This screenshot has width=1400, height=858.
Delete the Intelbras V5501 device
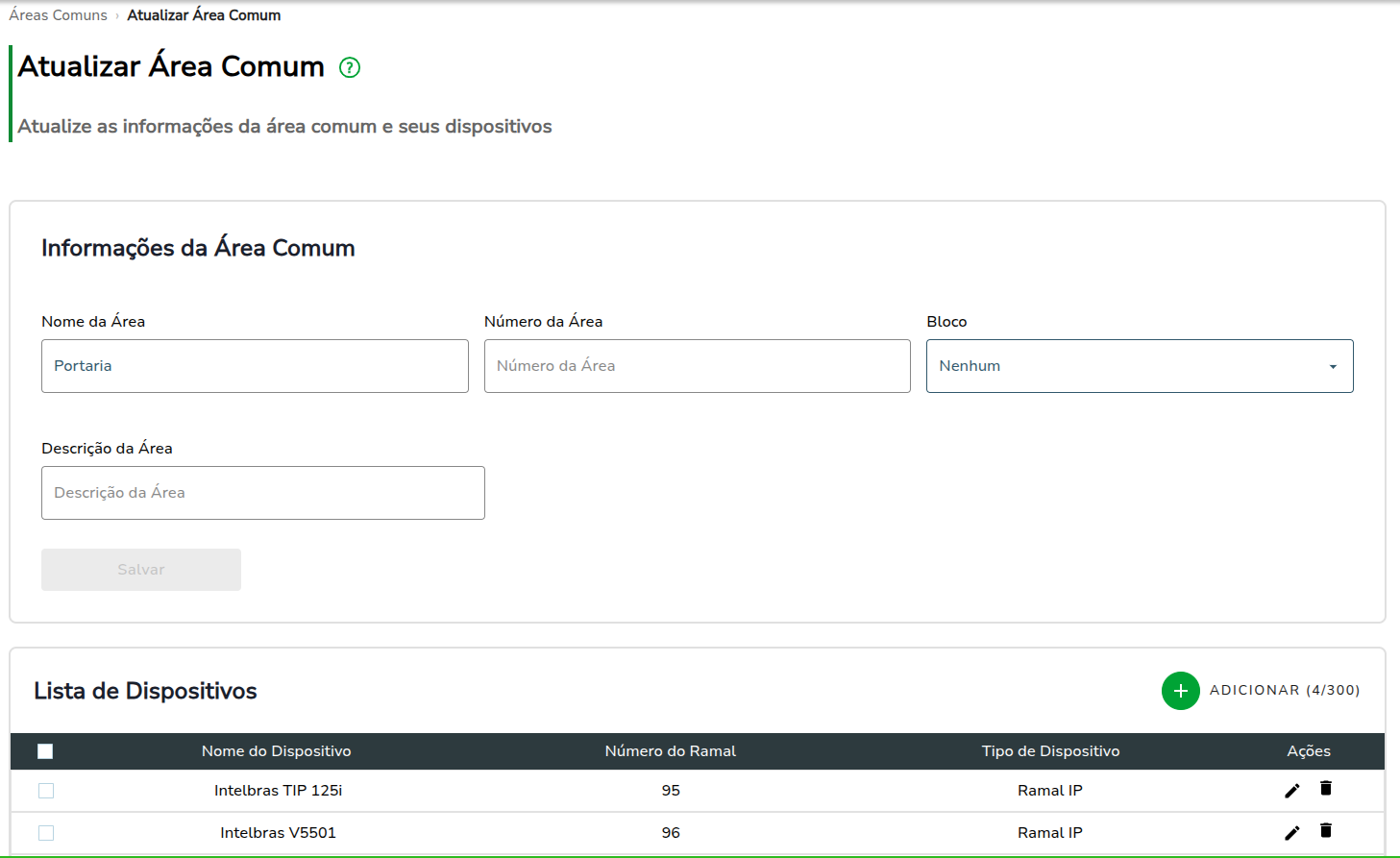point(1326,831)
